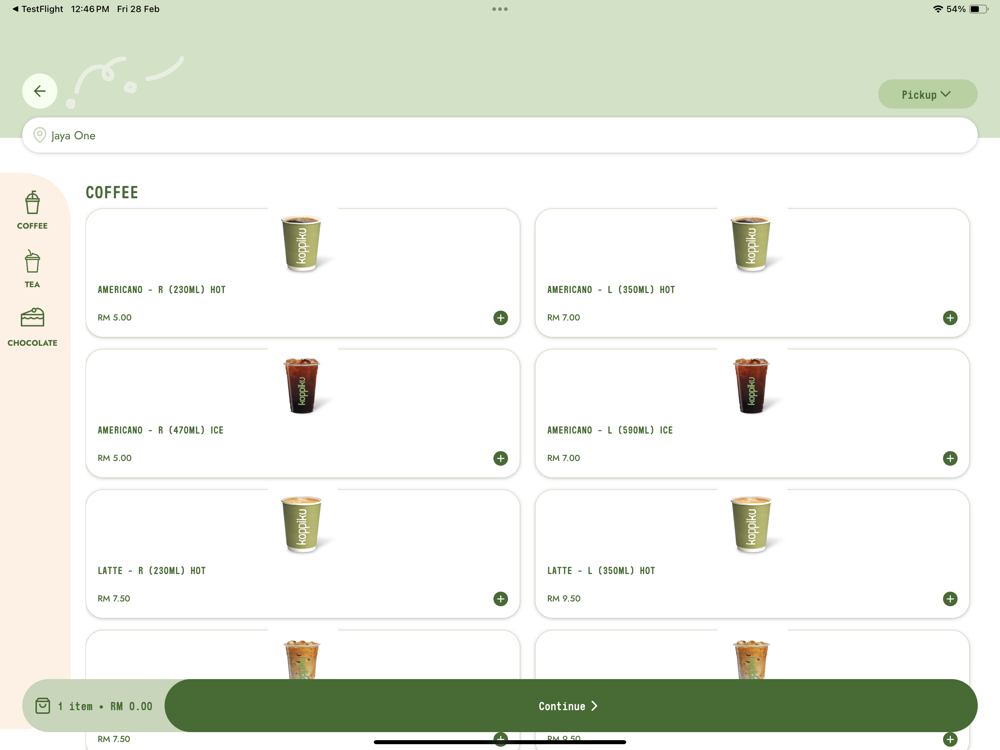Tap the Wi-Fi icon in status bar

point(938,9)
